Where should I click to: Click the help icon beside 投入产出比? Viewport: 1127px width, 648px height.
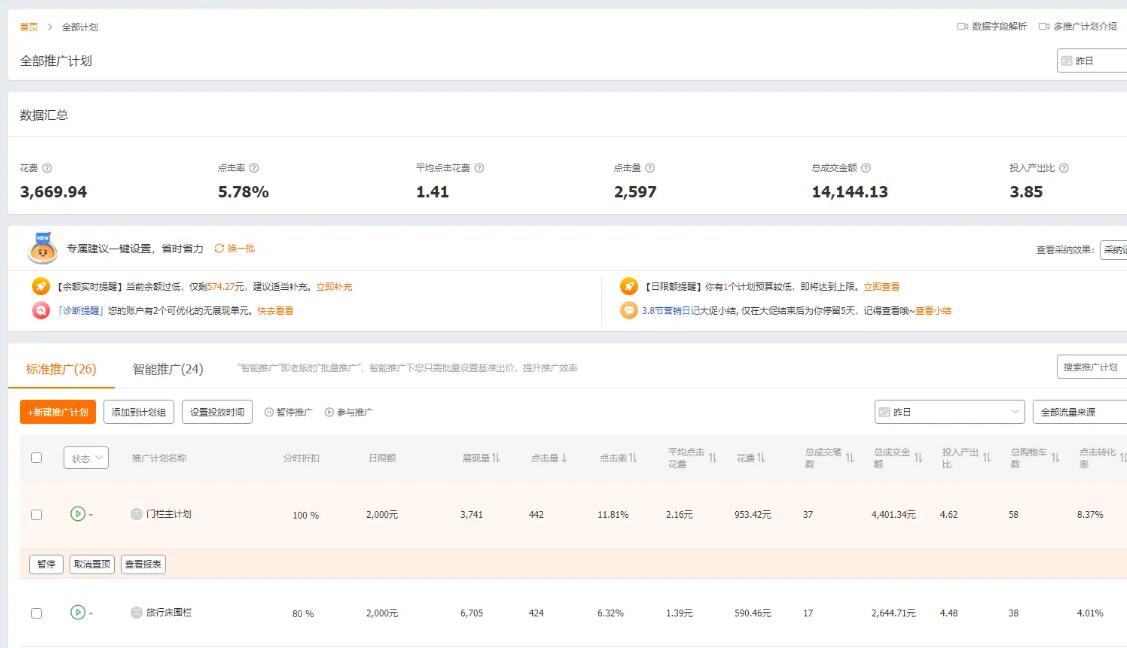click(x=1064, y=168)
